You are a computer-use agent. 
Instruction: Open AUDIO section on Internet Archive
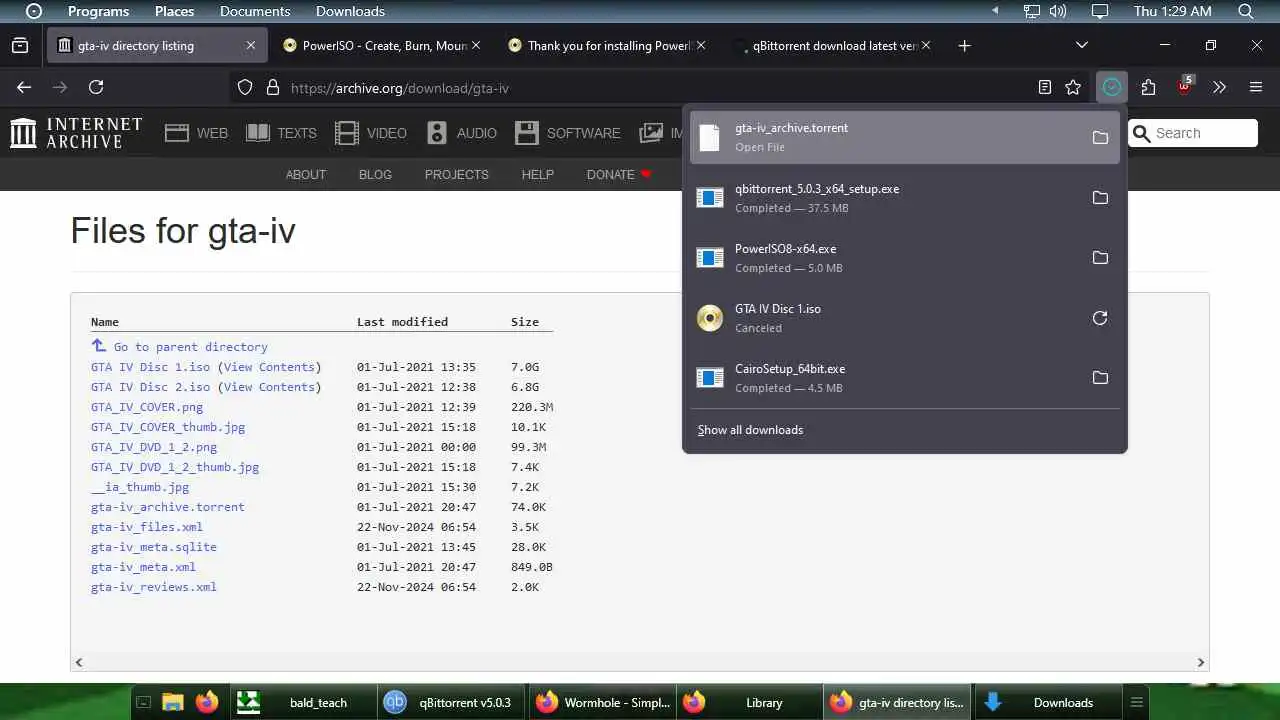click(x=461, y=133)
